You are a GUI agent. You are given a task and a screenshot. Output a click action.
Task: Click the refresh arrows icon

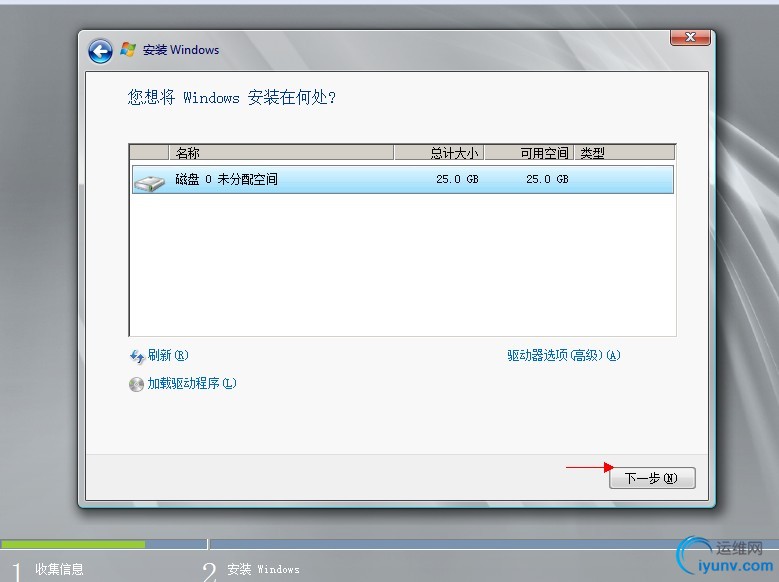[x=137, y=357]
